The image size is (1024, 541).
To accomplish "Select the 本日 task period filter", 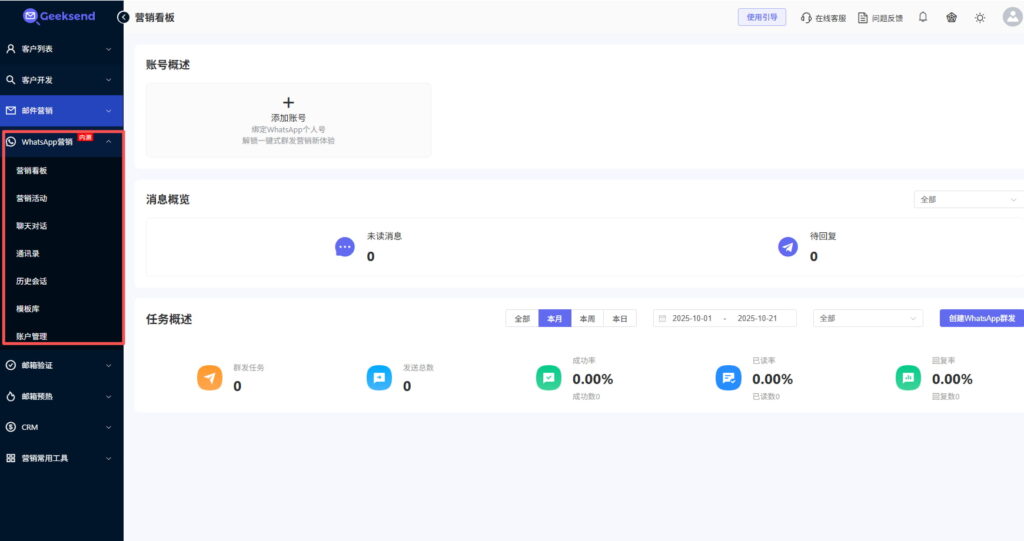I will pos(620,318).
